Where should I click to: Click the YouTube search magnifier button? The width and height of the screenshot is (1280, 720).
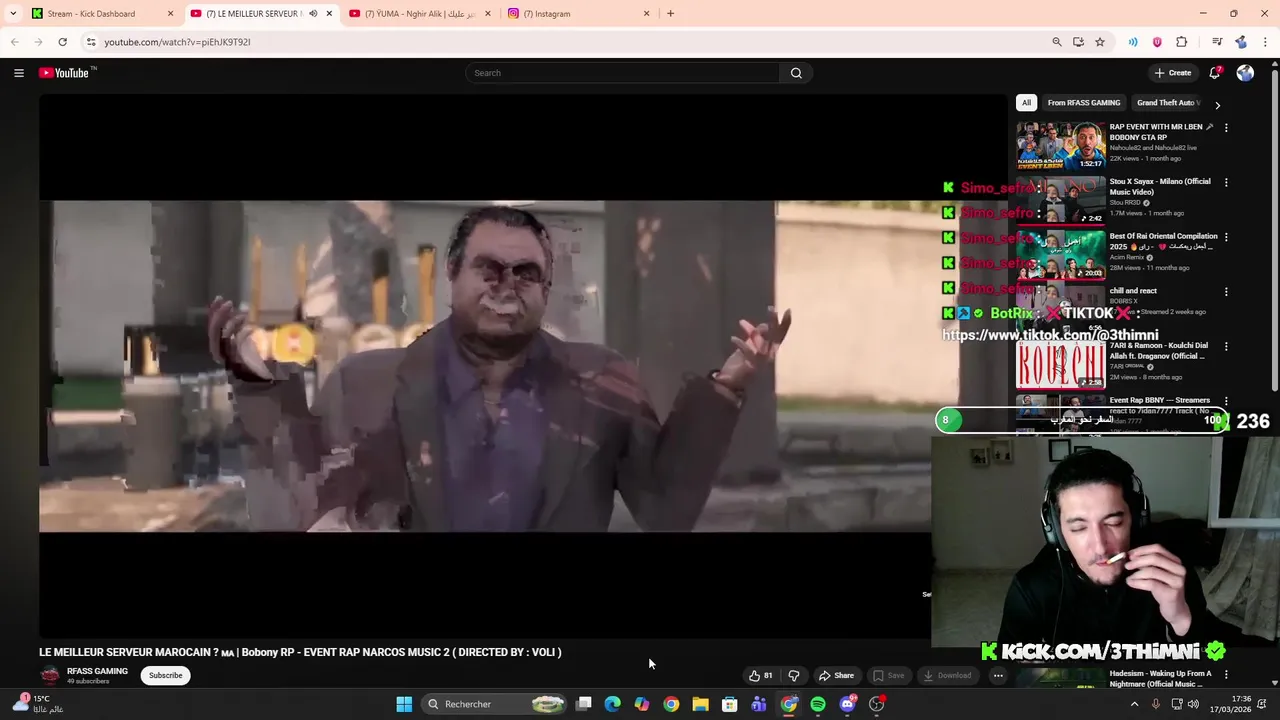click(x=796, y=73)
